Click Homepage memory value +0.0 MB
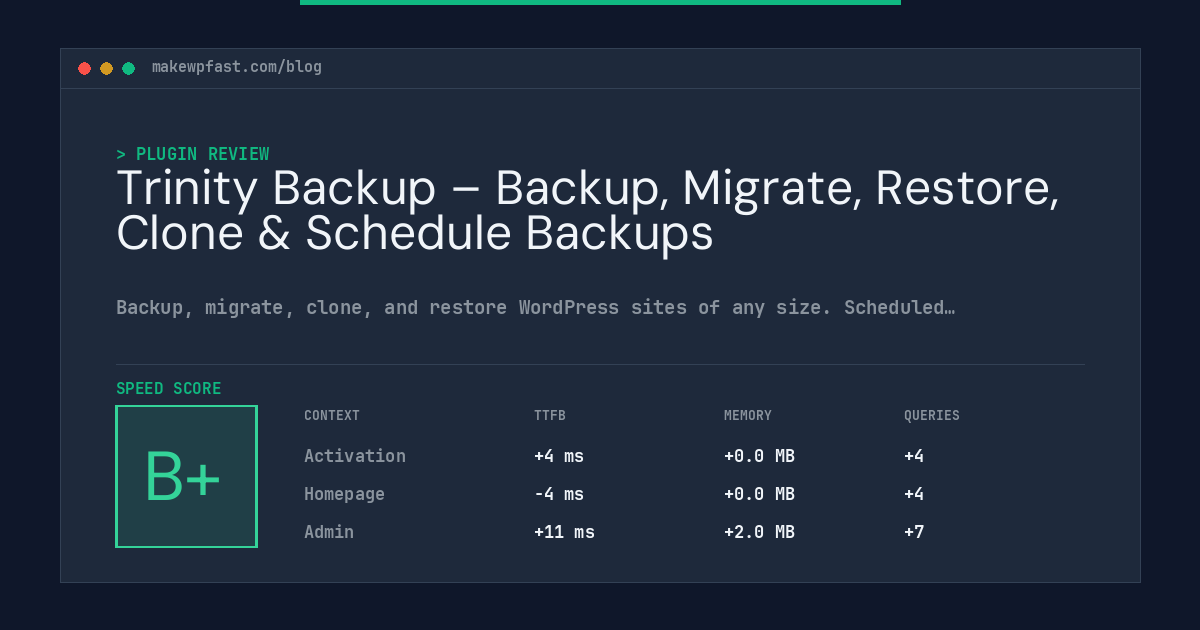This screenshot has width=1200, height=630. (759, 494)
